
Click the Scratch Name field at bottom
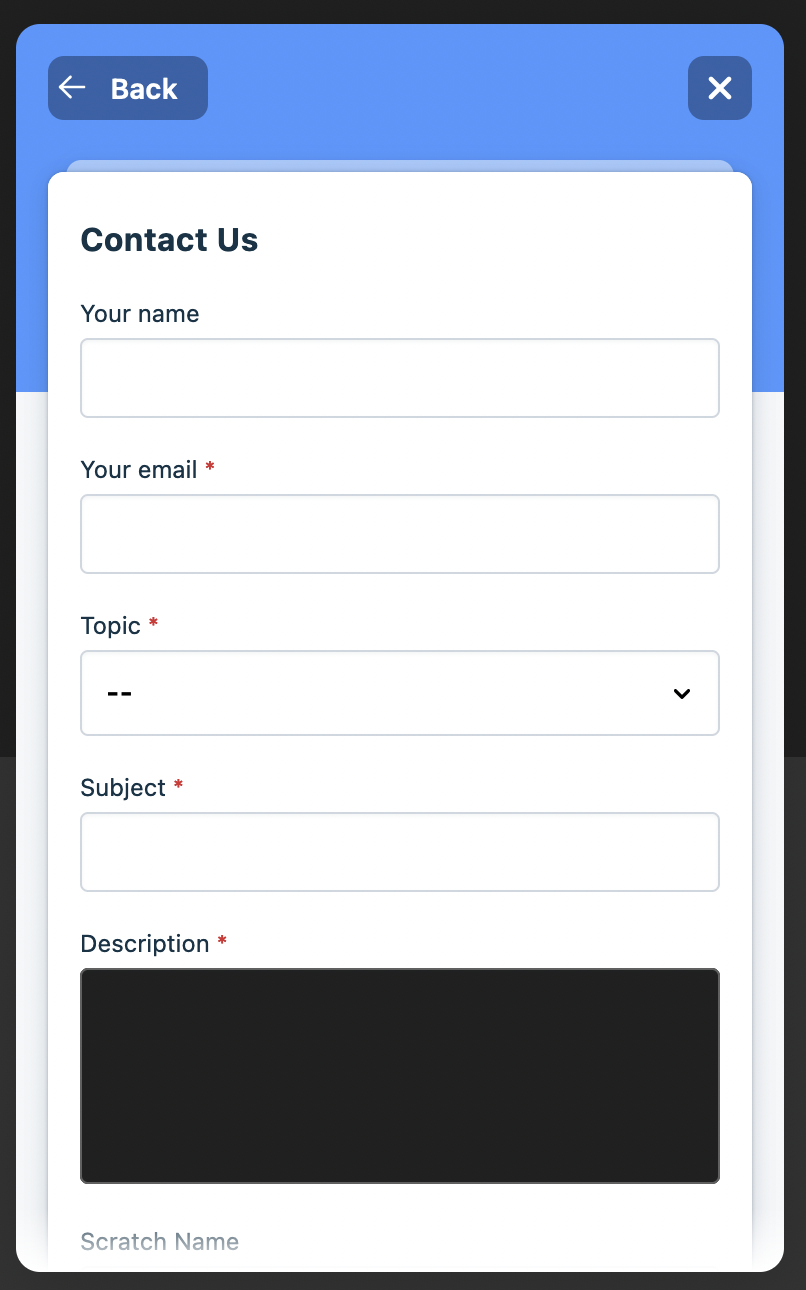[159, 1242]
